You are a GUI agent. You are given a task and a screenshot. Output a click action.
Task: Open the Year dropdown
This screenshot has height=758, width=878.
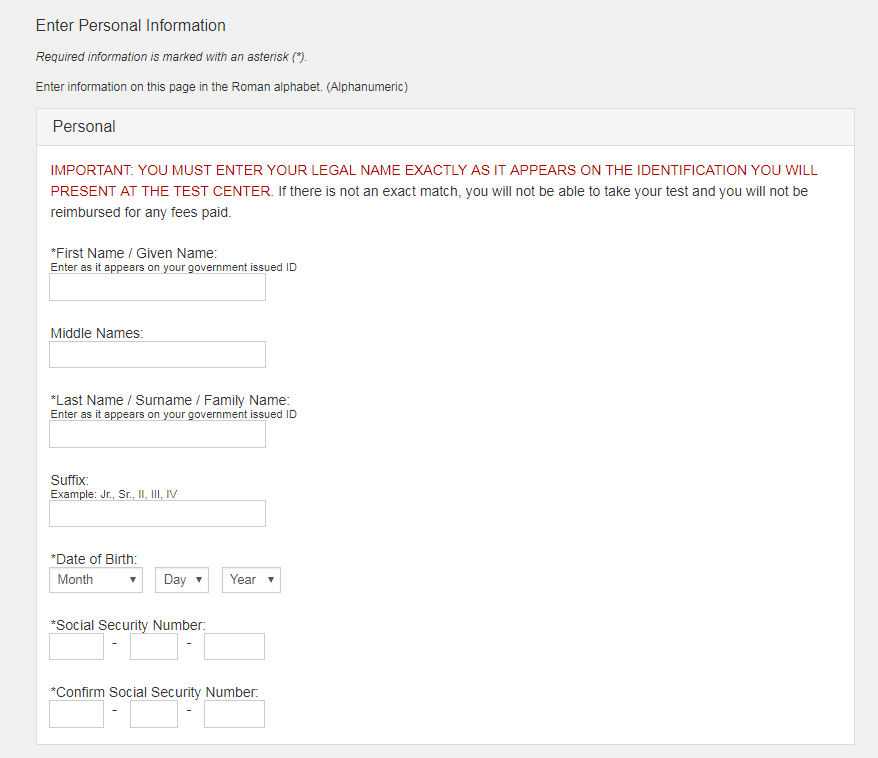[251, 580]
